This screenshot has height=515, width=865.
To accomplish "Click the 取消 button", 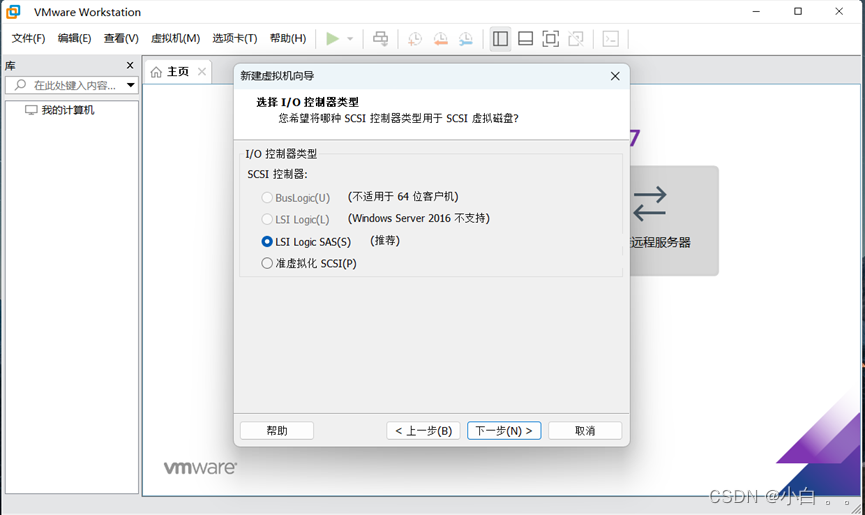I will (x=585, y=431).
